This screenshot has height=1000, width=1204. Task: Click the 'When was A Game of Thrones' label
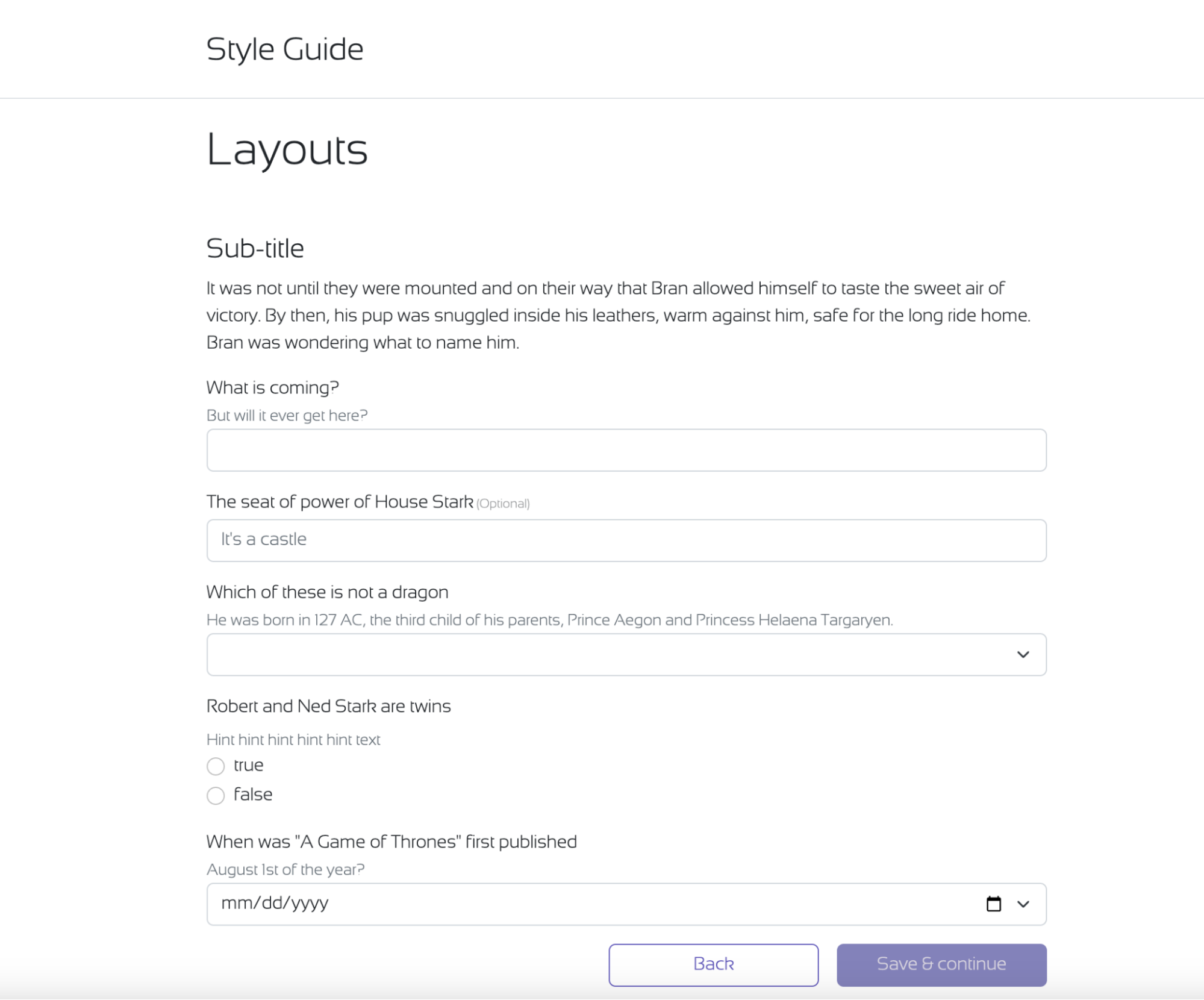391,842
